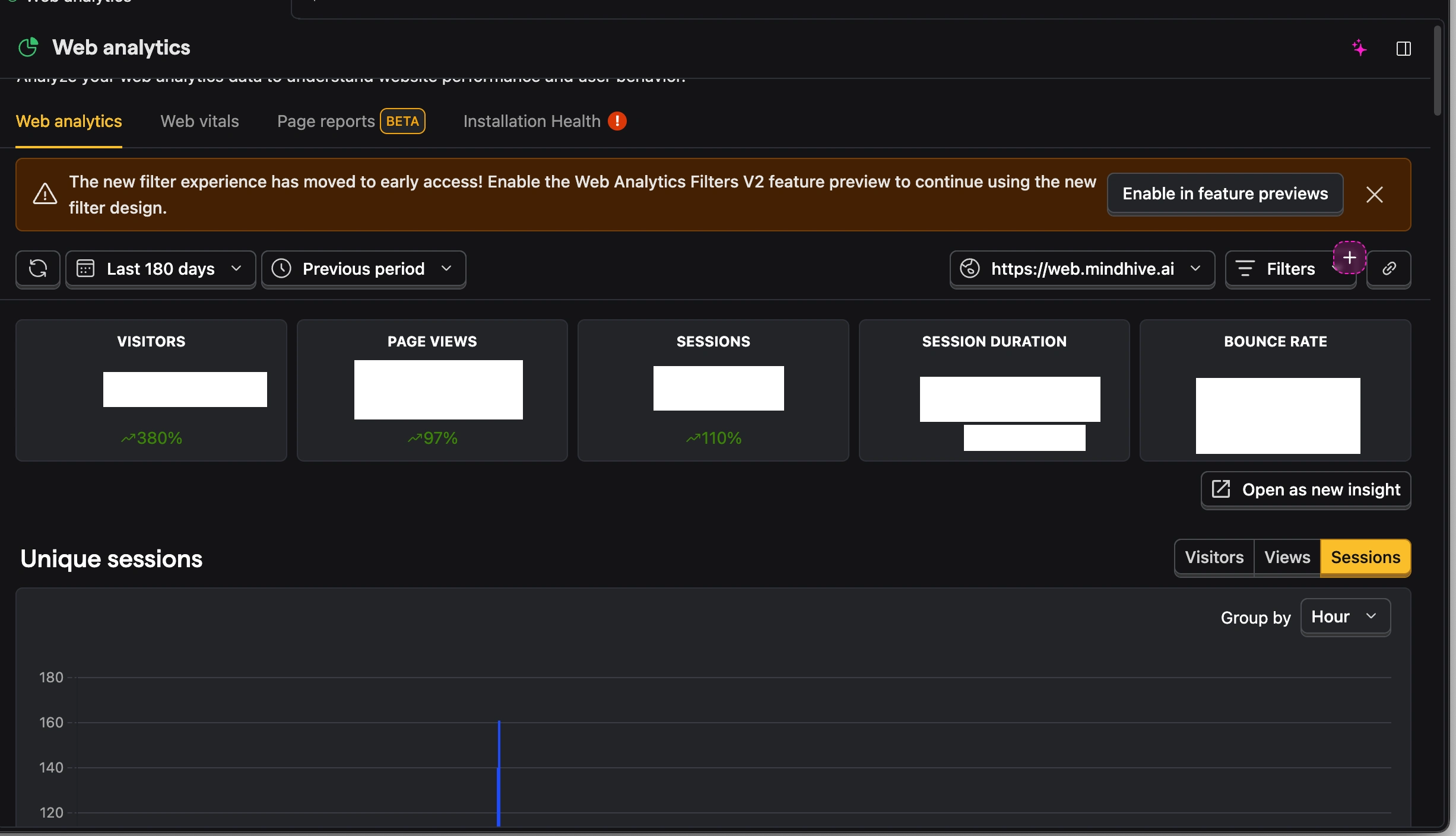Toggle the side panel layout icon
This screenshot has width=1456, height=836.
pos(1404,49)
